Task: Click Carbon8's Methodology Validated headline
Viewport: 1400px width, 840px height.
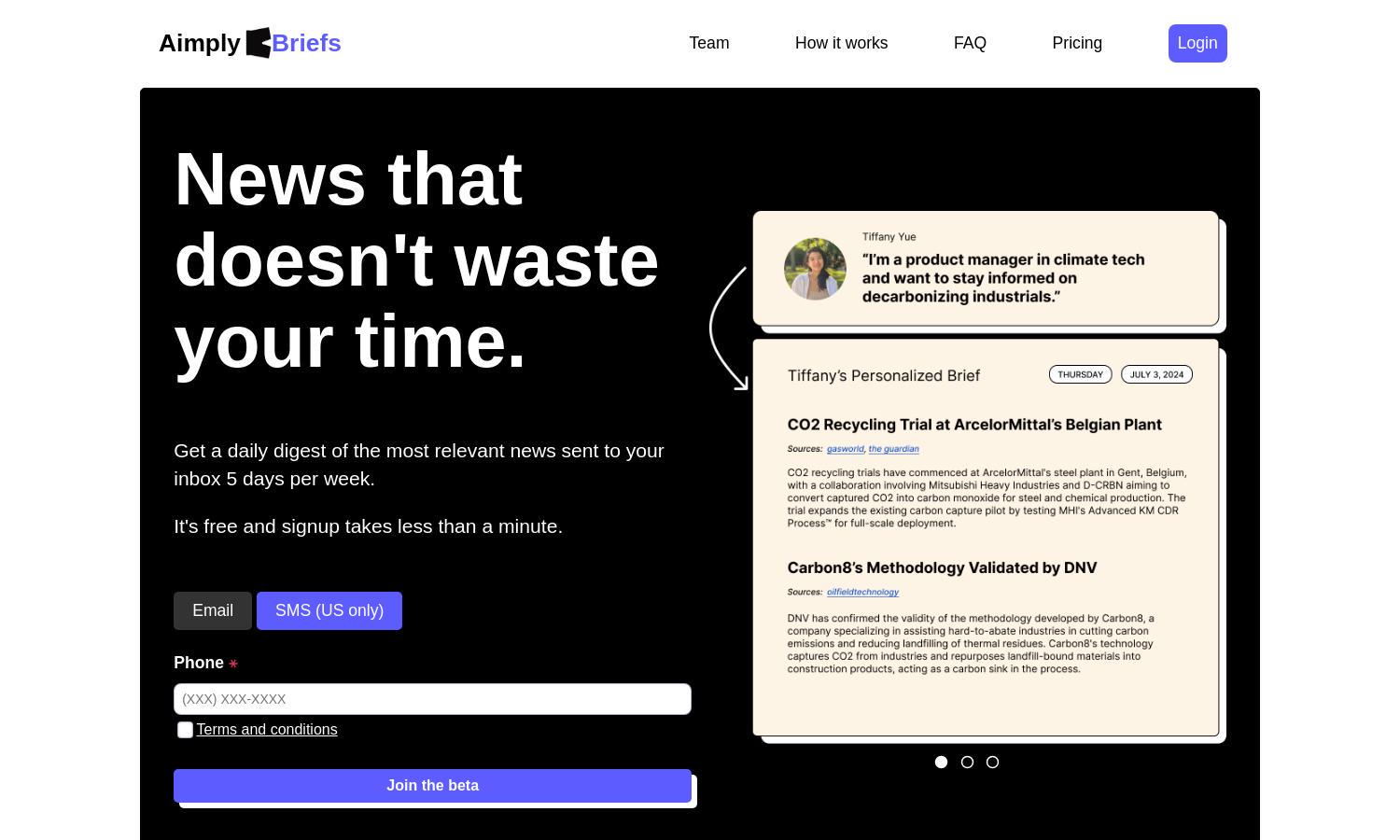Action: [942, 567]
